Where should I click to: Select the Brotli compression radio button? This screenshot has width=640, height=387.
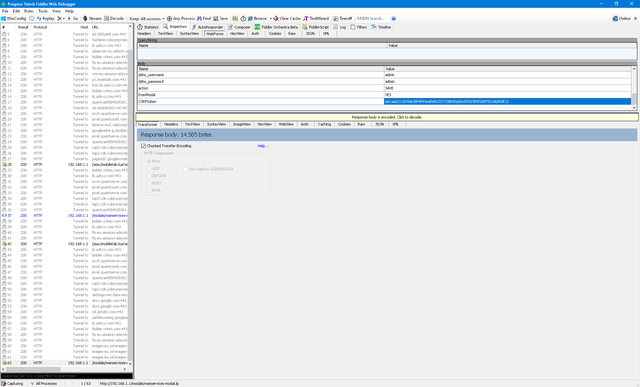click(x=149, y=190)
